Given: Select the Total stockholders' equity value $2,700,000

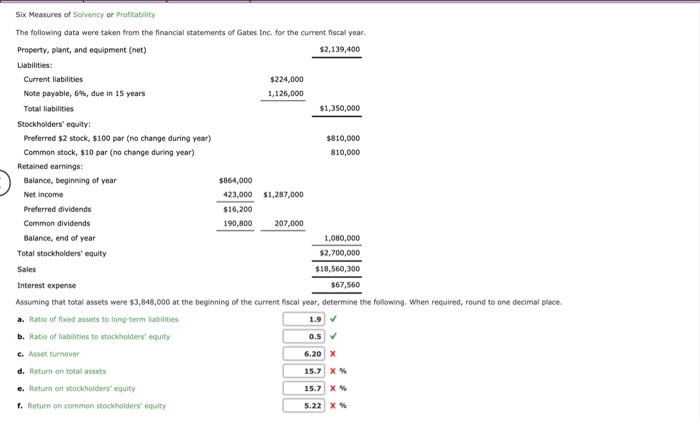Looking at the screenshot, I should [x=340, y=253].
